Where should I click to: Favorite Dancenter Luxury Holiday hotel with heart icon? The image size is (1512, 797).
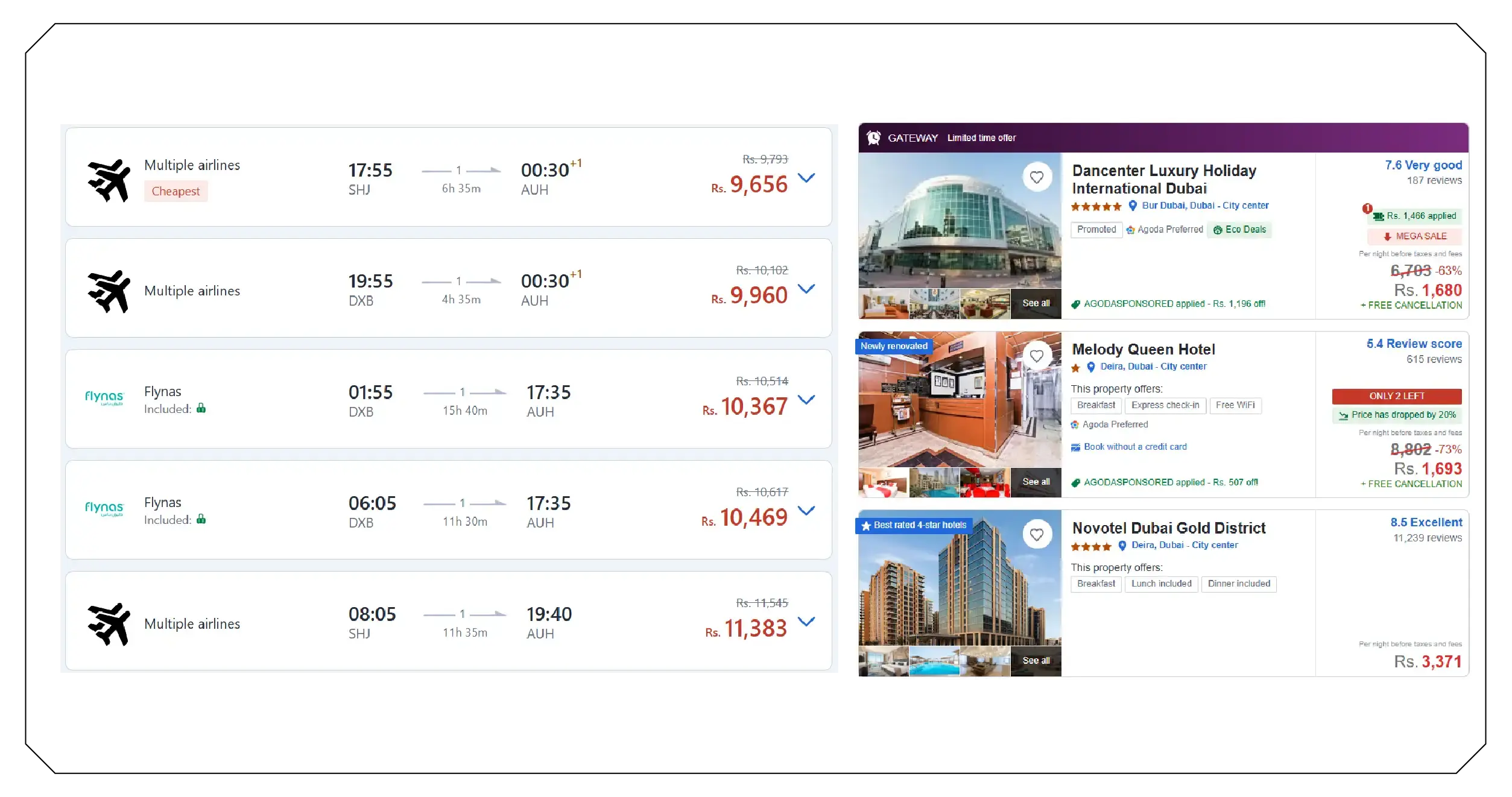click(x=1037, y=177)
